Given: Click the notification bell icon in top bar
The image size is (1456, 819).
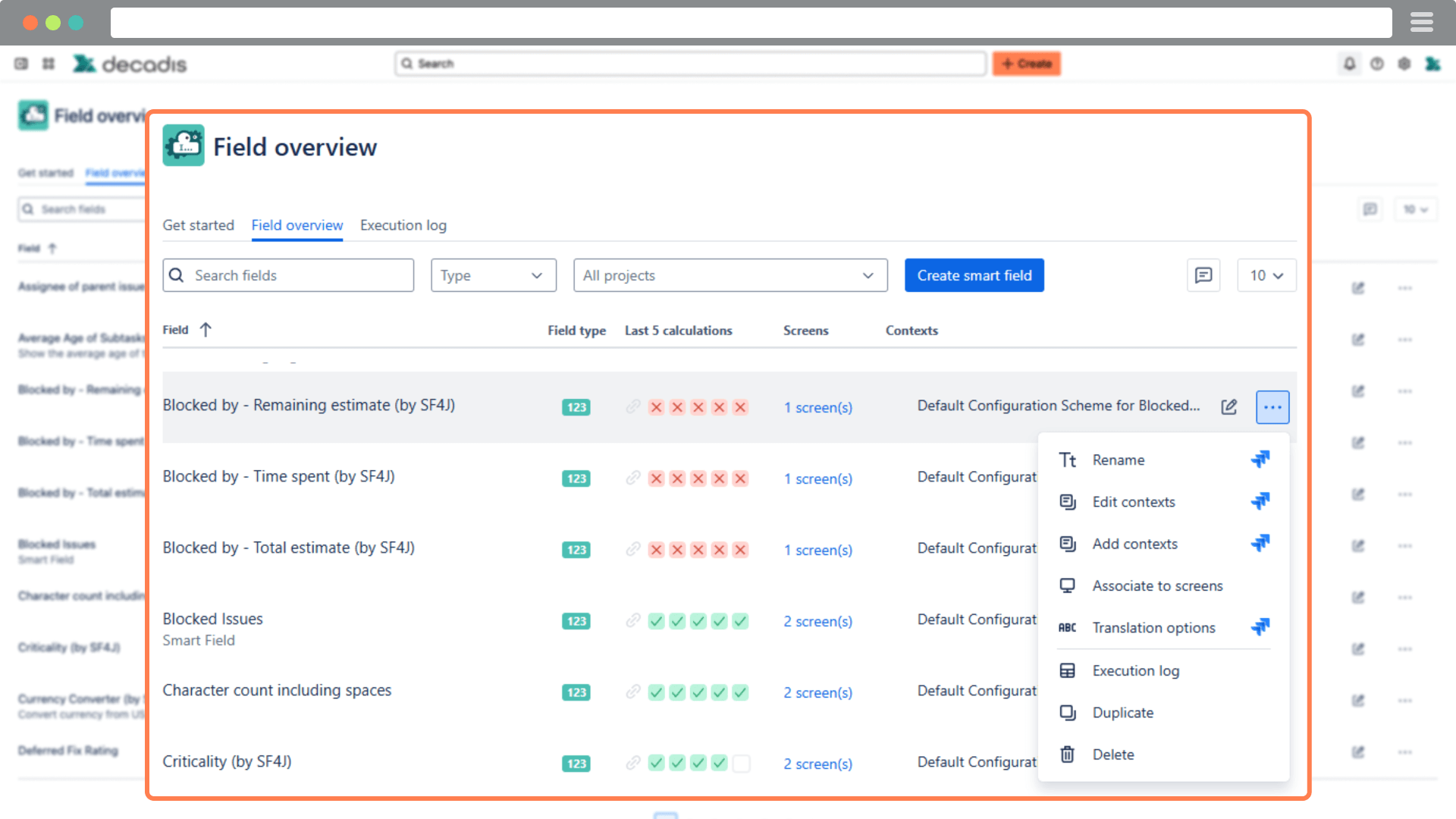Looking at the screenshot, I should 1349,64.
